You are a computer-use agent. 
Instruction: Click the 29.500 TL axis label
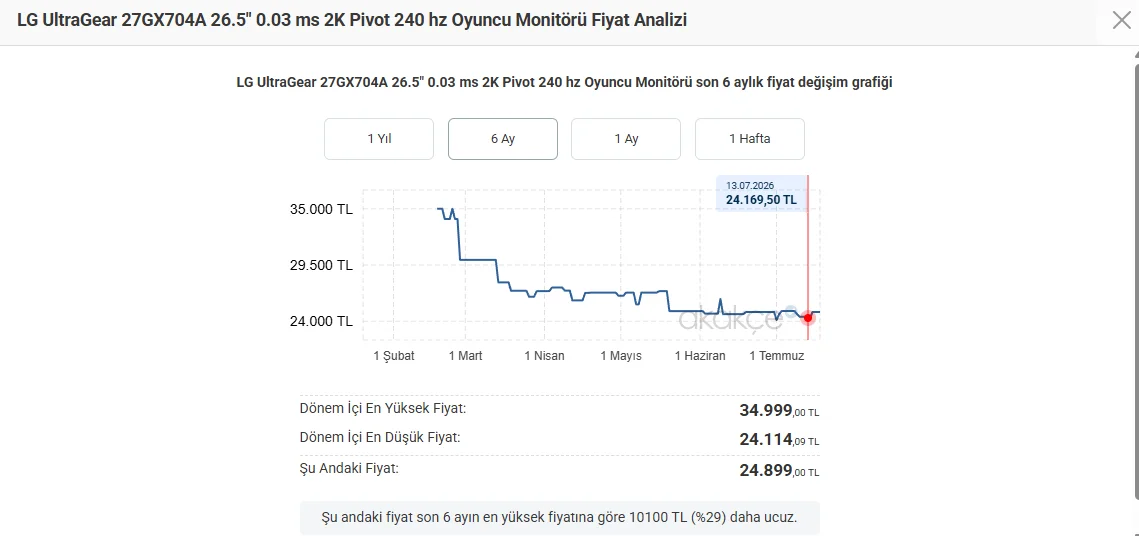click(321, 265)
